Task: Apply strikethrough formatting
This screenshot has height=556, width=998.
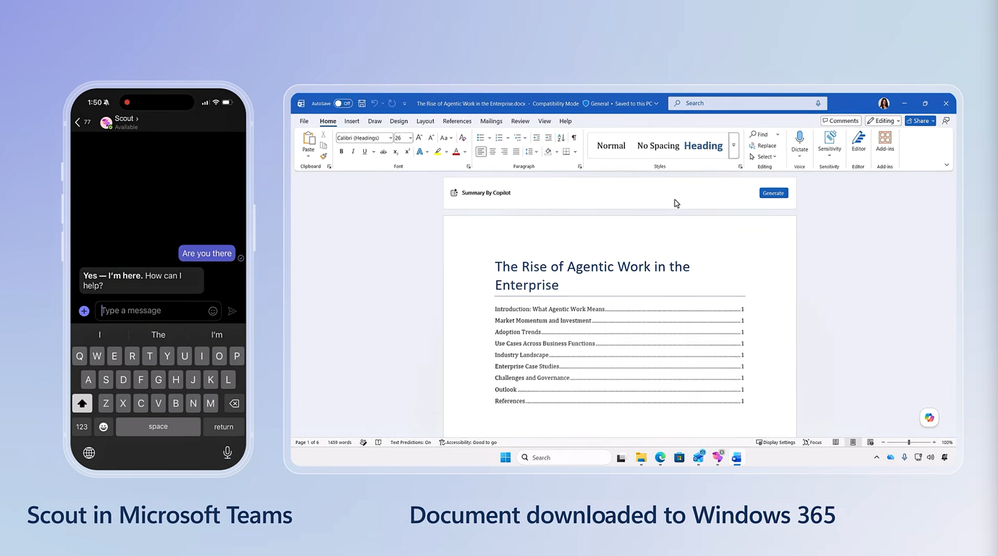Action: click(383, 151)
